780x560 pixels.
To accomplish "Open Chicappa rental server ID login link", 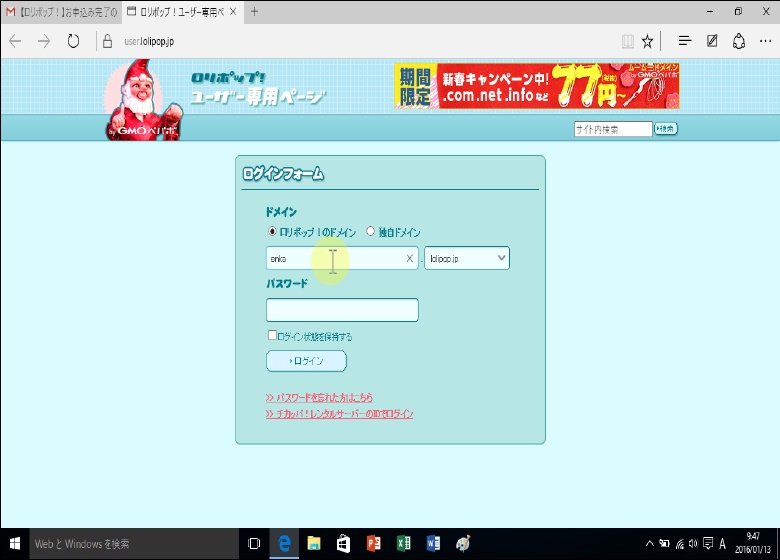I will click(339, 414).
